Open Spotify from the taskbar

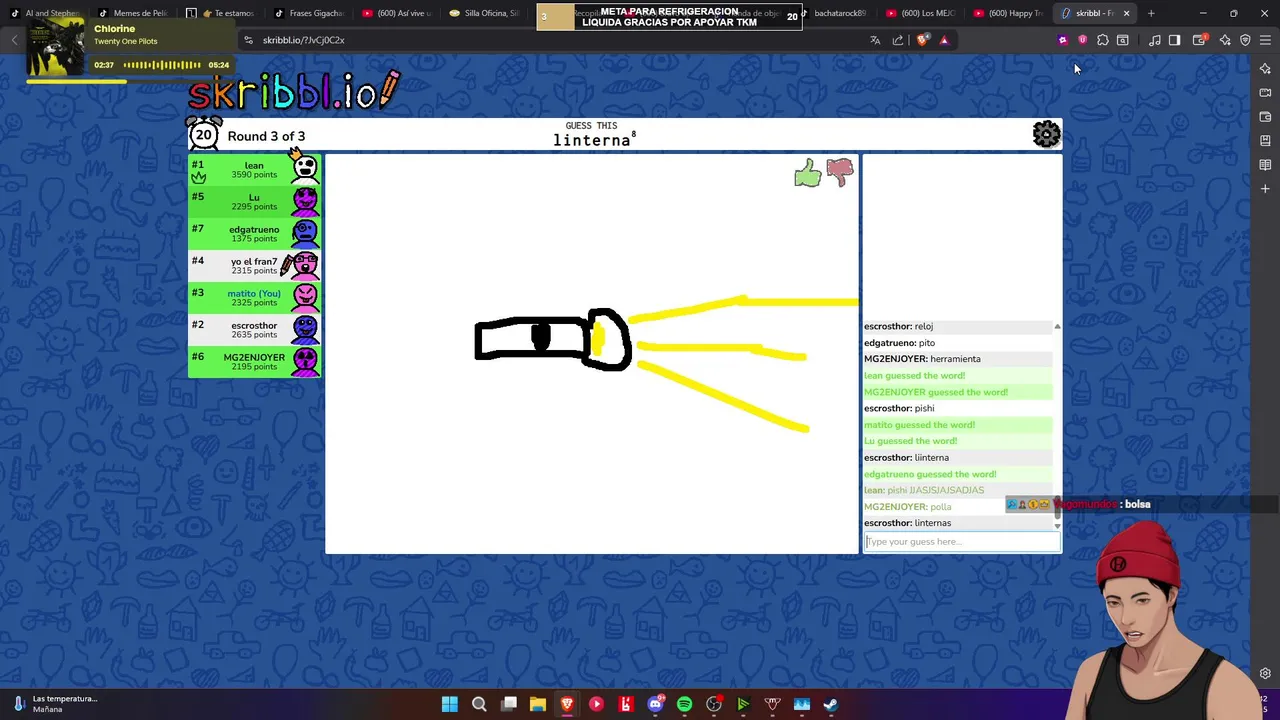pyautogui.click(x=684, y=704)
